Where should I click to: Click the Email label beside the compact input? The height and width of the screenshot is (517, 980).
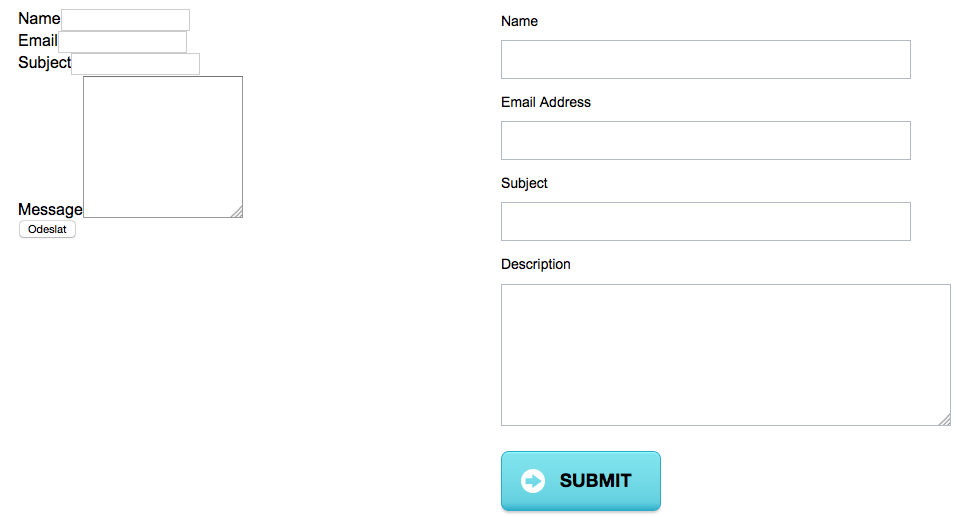[x=38, y=41]
